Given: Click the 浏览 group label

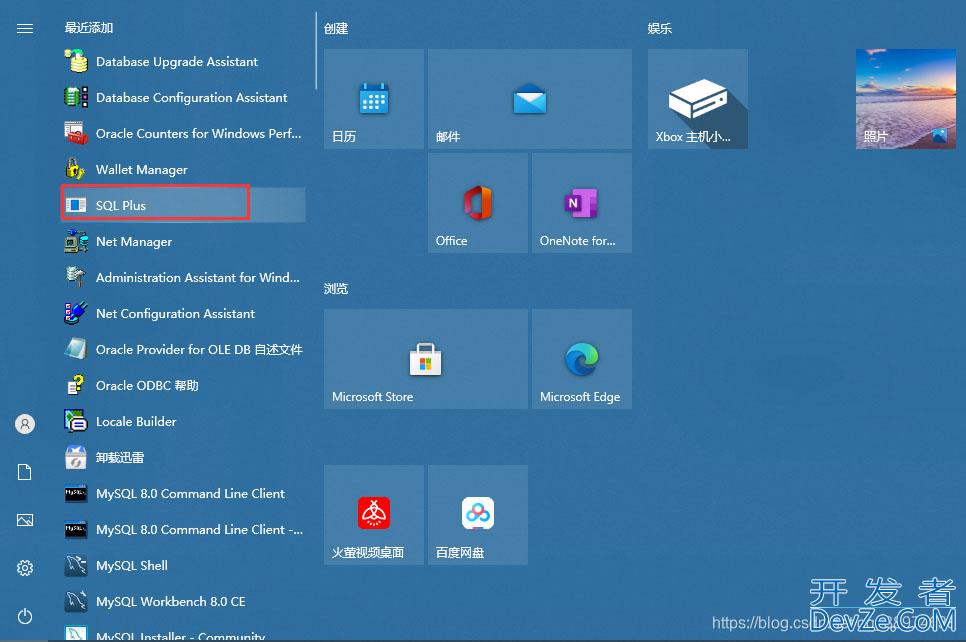Looking at the screenshot, I should (x=336, y=288).
